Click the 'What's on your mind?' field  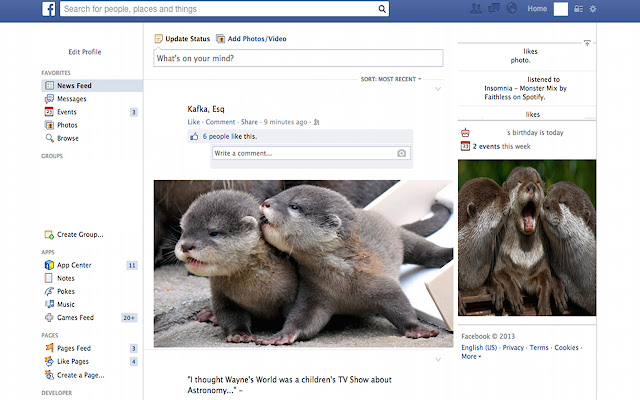(297, 58)
